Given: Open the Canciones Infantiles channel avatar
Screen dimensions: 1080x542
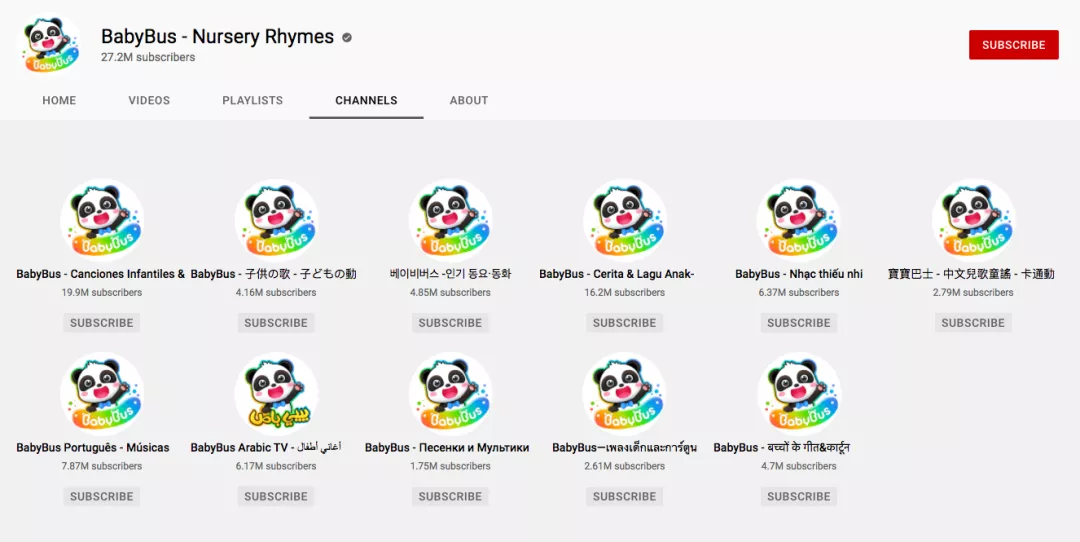Looking at the screenshot, I should click(102, 220).
